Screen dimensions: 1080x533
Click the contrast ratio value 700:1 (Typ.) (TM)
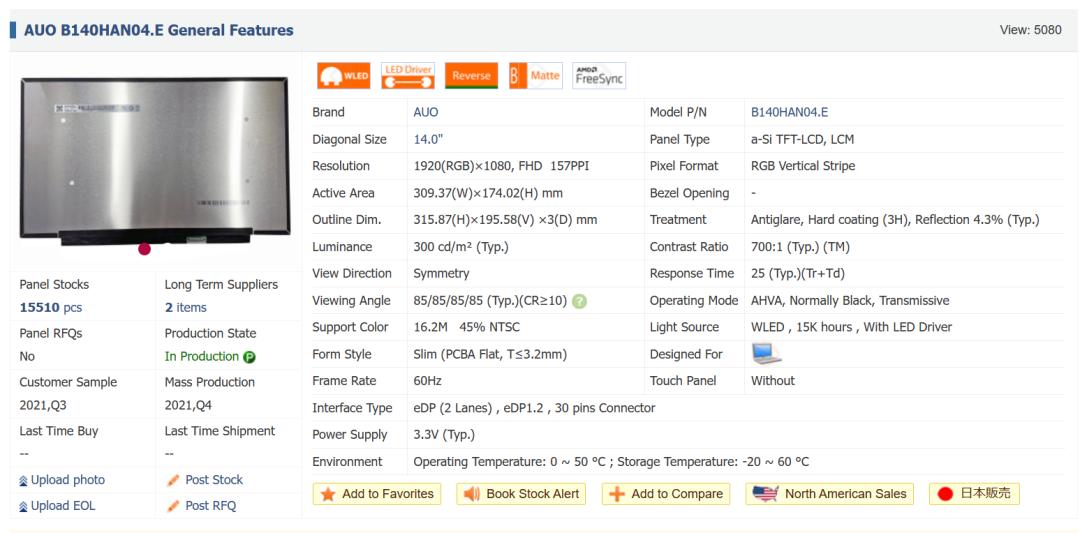click(x=801, y=247)
